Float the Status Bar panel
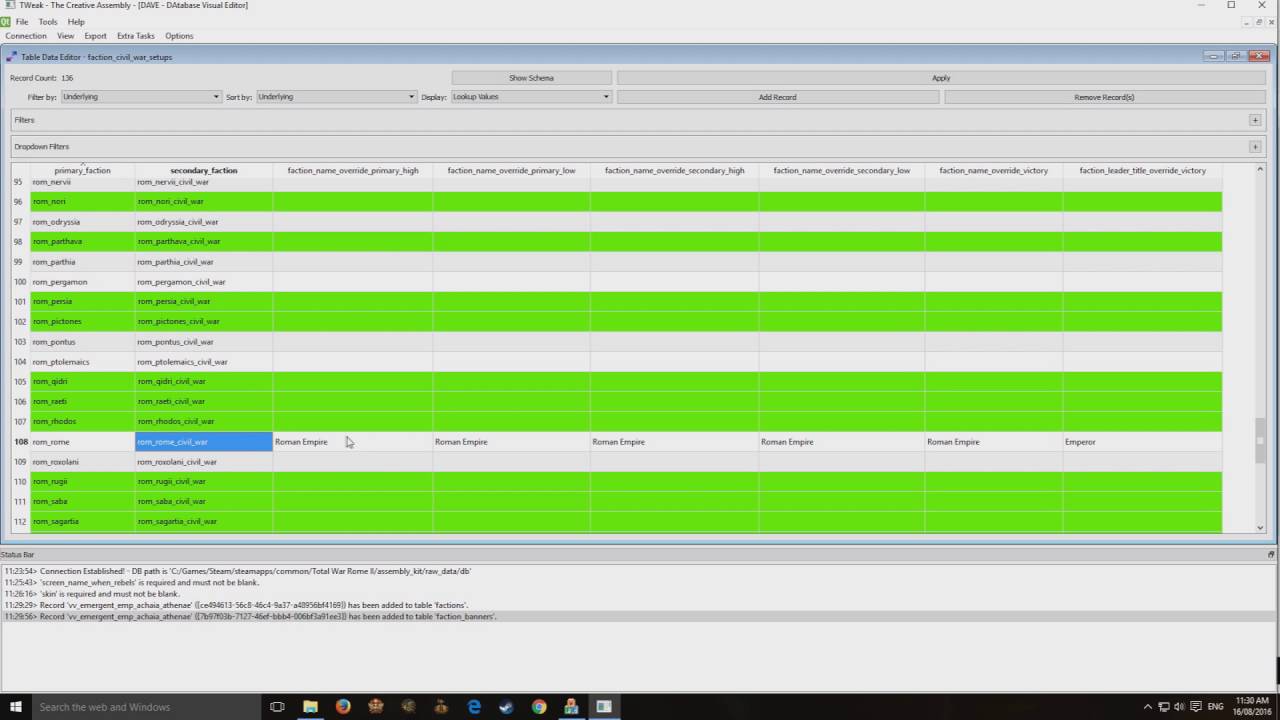 pyautogui.click(x=1271, y=554)
